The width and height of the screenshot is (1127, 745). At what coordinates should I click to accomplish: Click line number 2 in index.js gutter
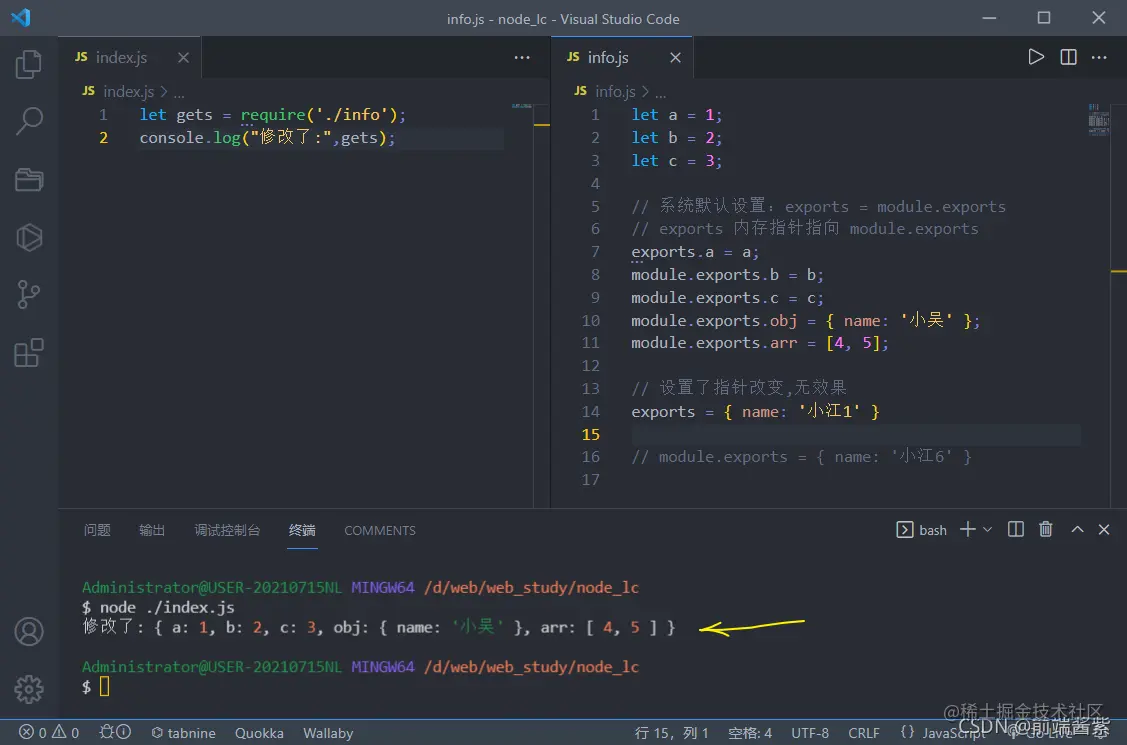coord(104,137)
